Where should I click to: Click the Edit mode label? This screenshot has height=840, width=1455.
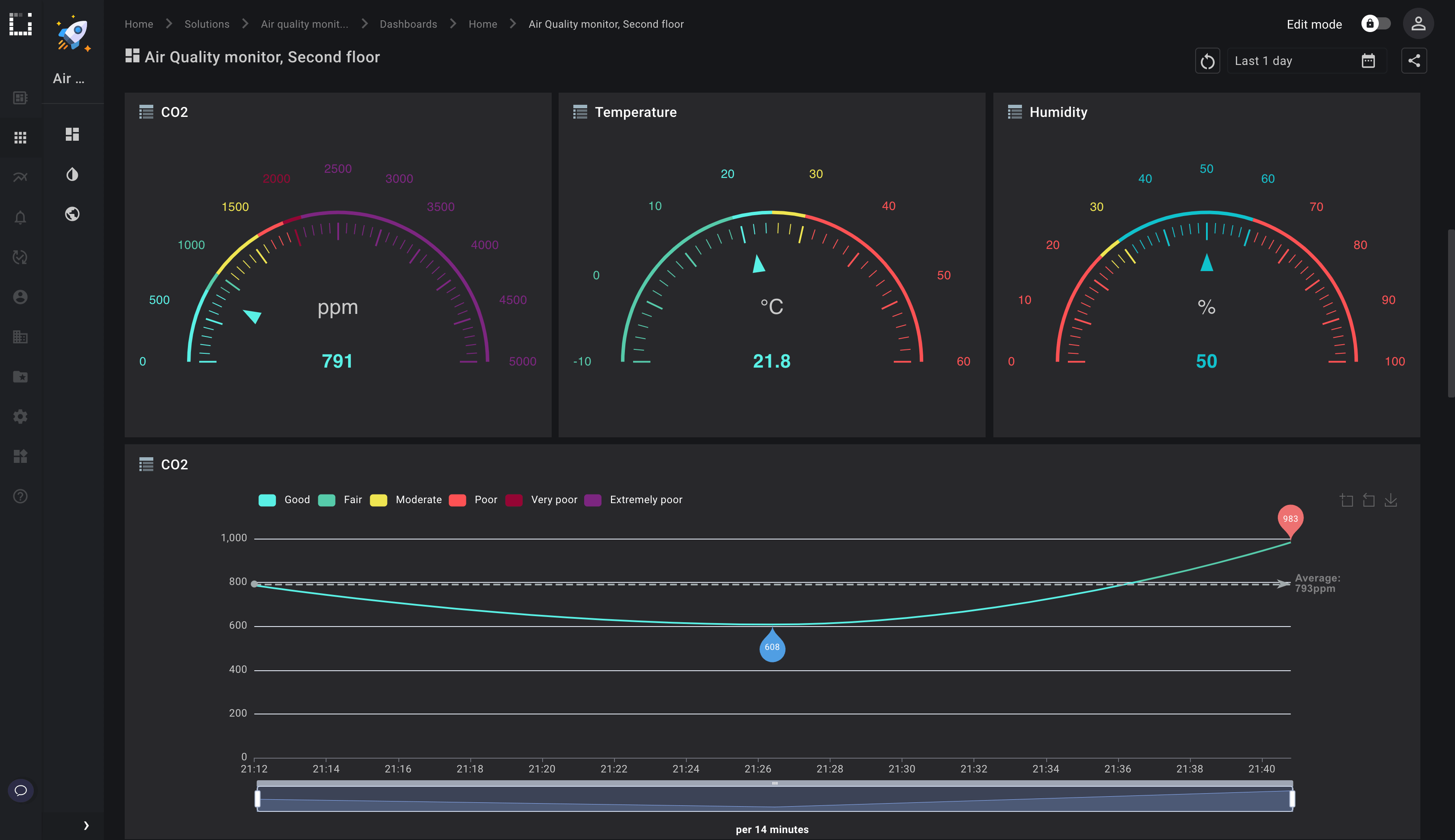(1314, 24)
